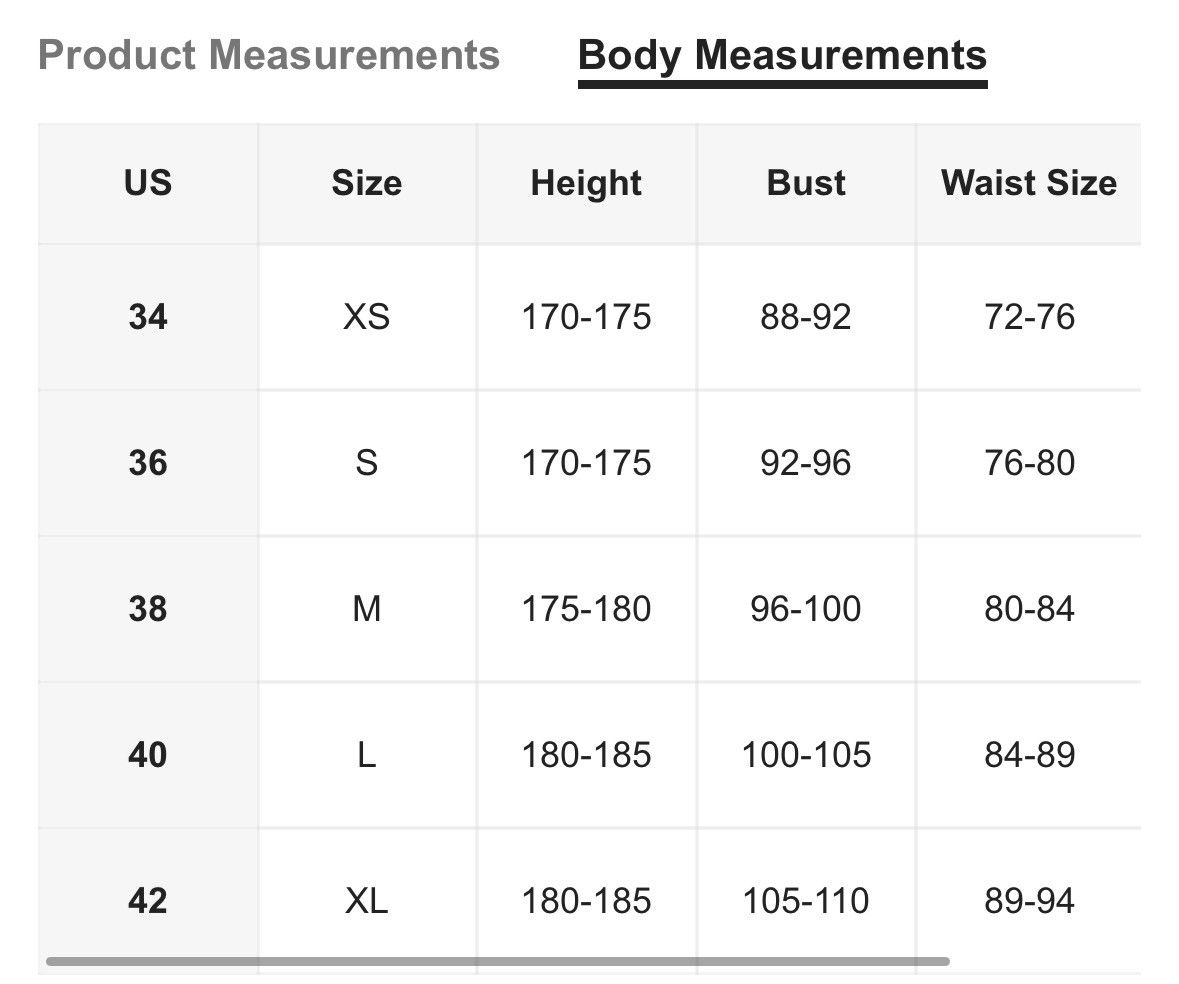
Task: Click the Bust column header
Action: (x=806, y=183)
